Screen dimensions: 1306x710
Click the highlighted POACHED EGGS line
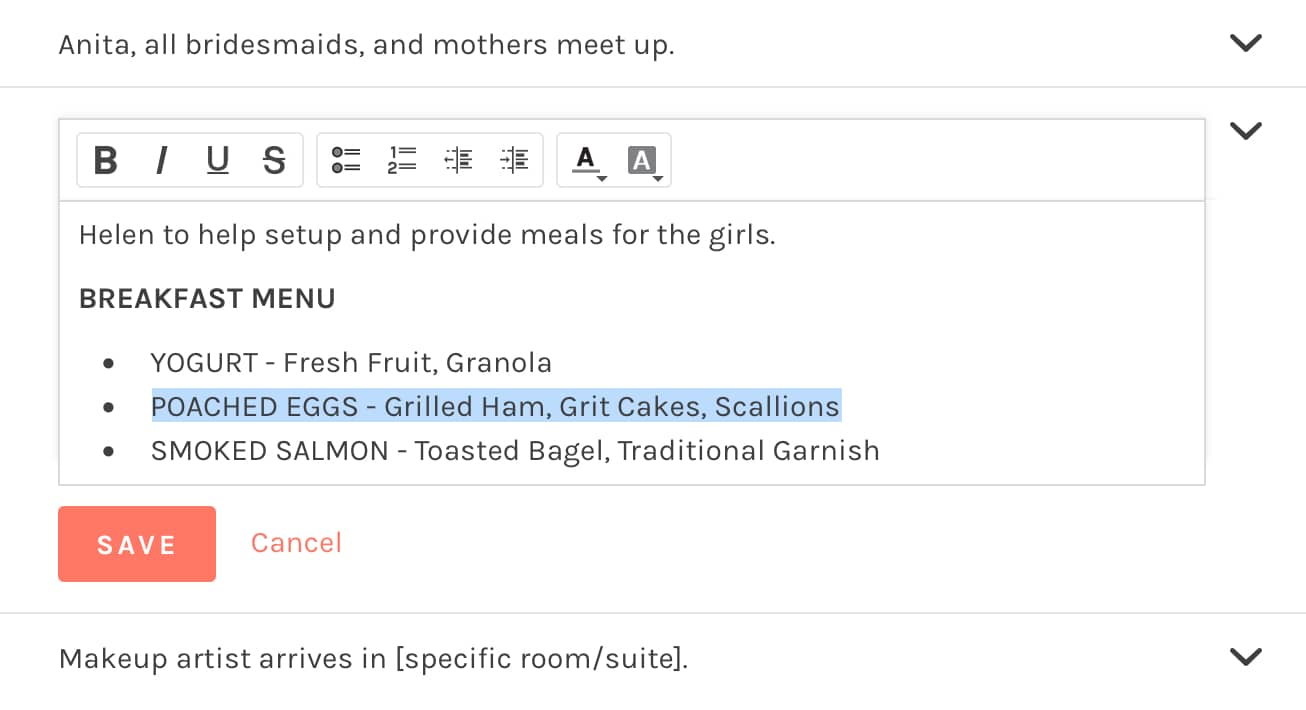point(495,407)
